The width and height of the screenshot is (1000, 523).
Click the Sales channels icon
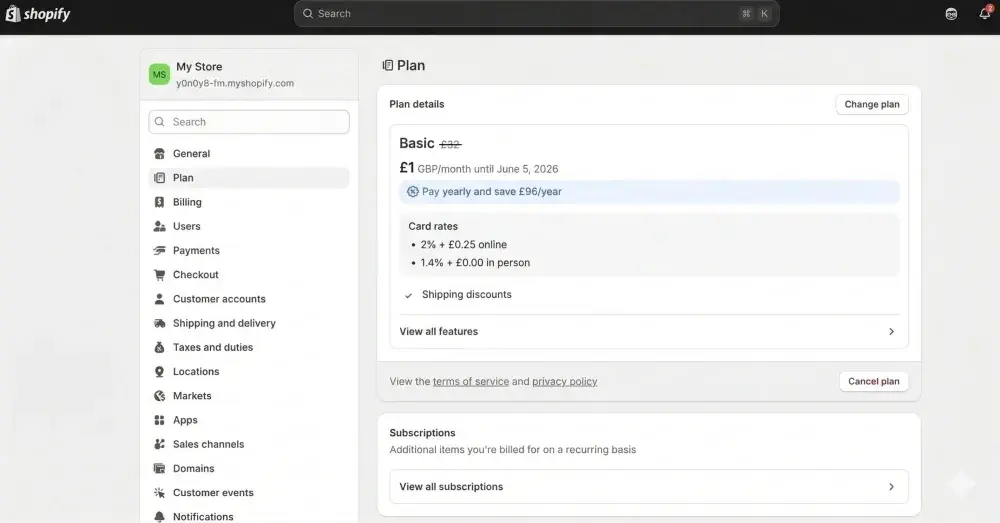(x=159, y=445)
